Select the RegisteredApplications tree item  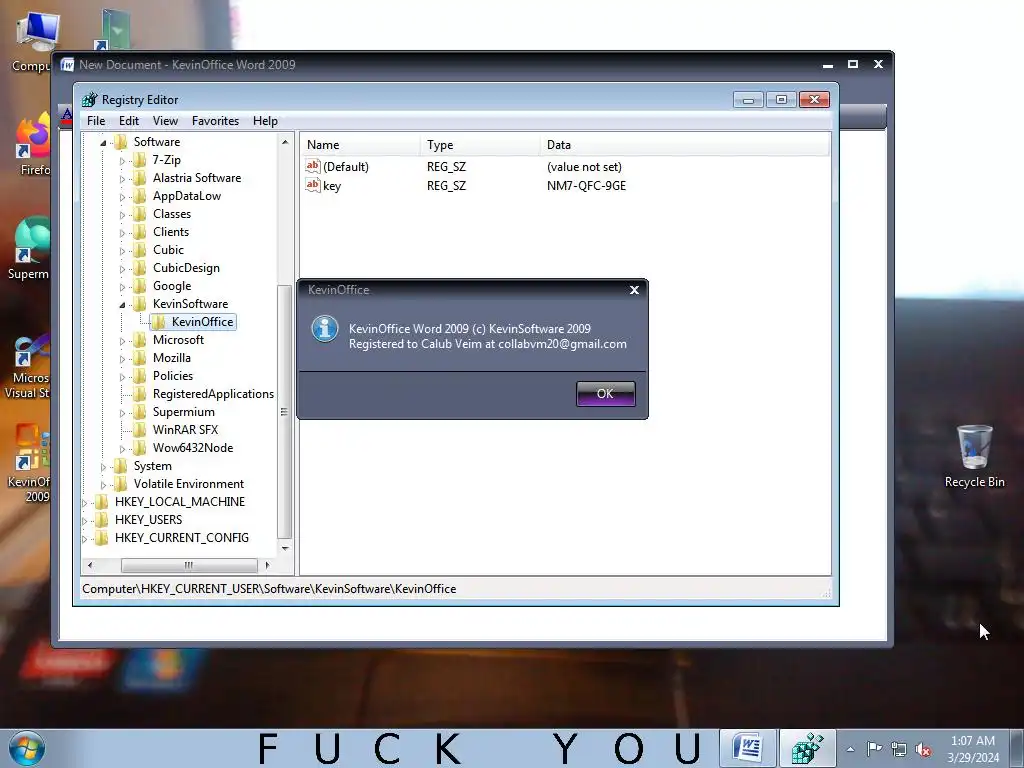213,394
